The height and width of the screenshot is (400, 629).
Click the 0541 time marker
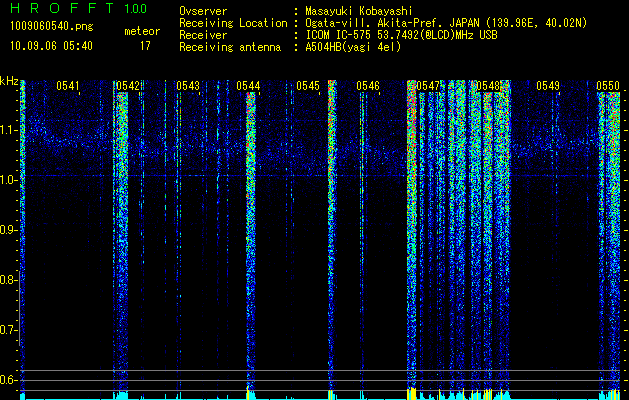68,86
